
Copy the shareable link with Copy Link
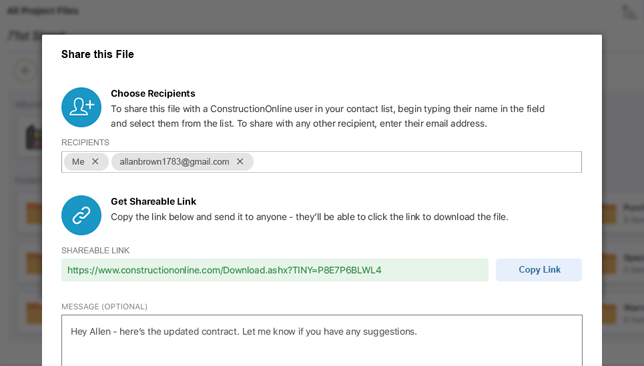[x=539, y=270]
